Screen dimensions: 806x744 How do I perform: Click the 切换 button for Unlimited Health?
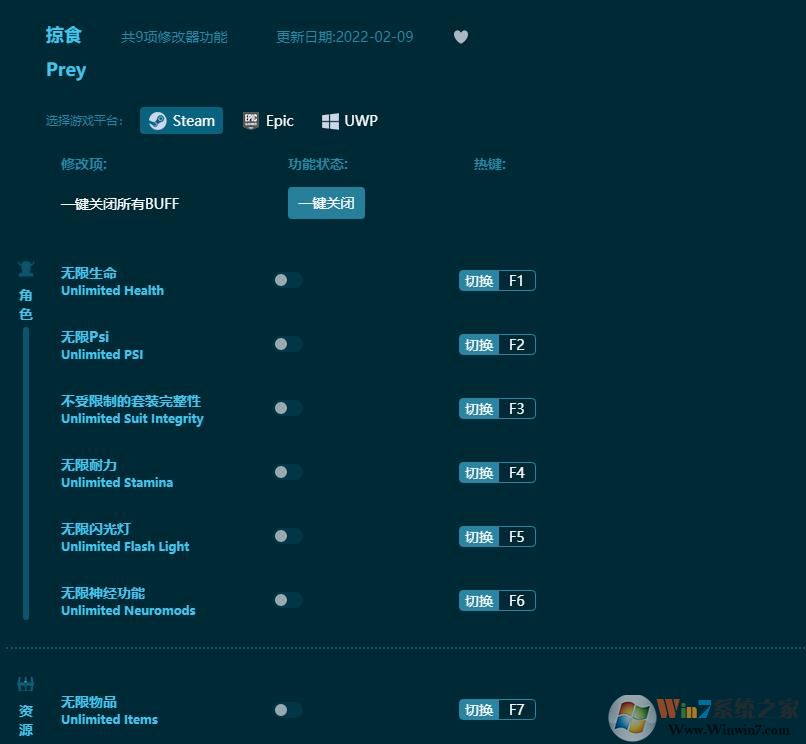[479, 280]
